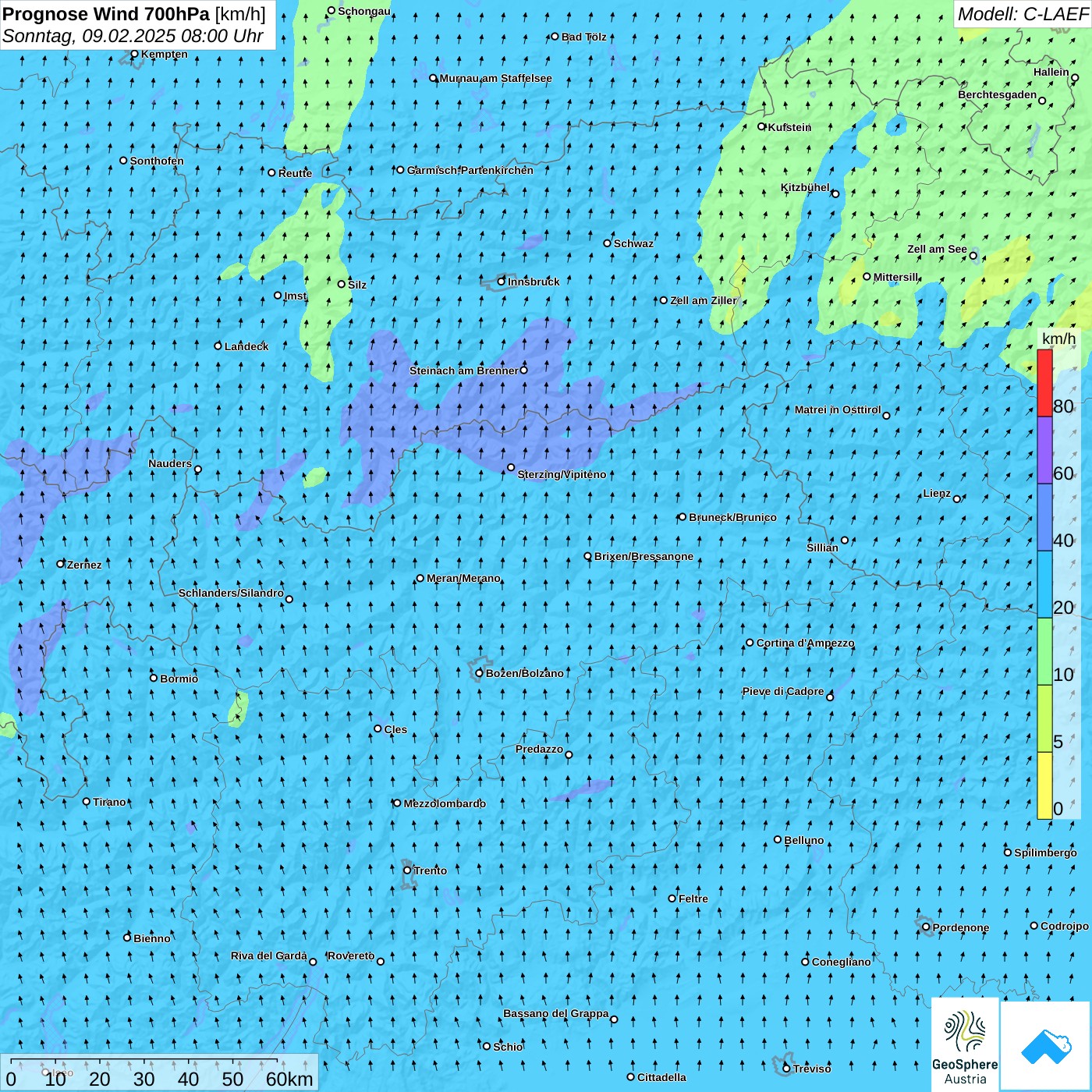Click the 'Cles' label
The image size is (1092, 1092).
(395, 729)
